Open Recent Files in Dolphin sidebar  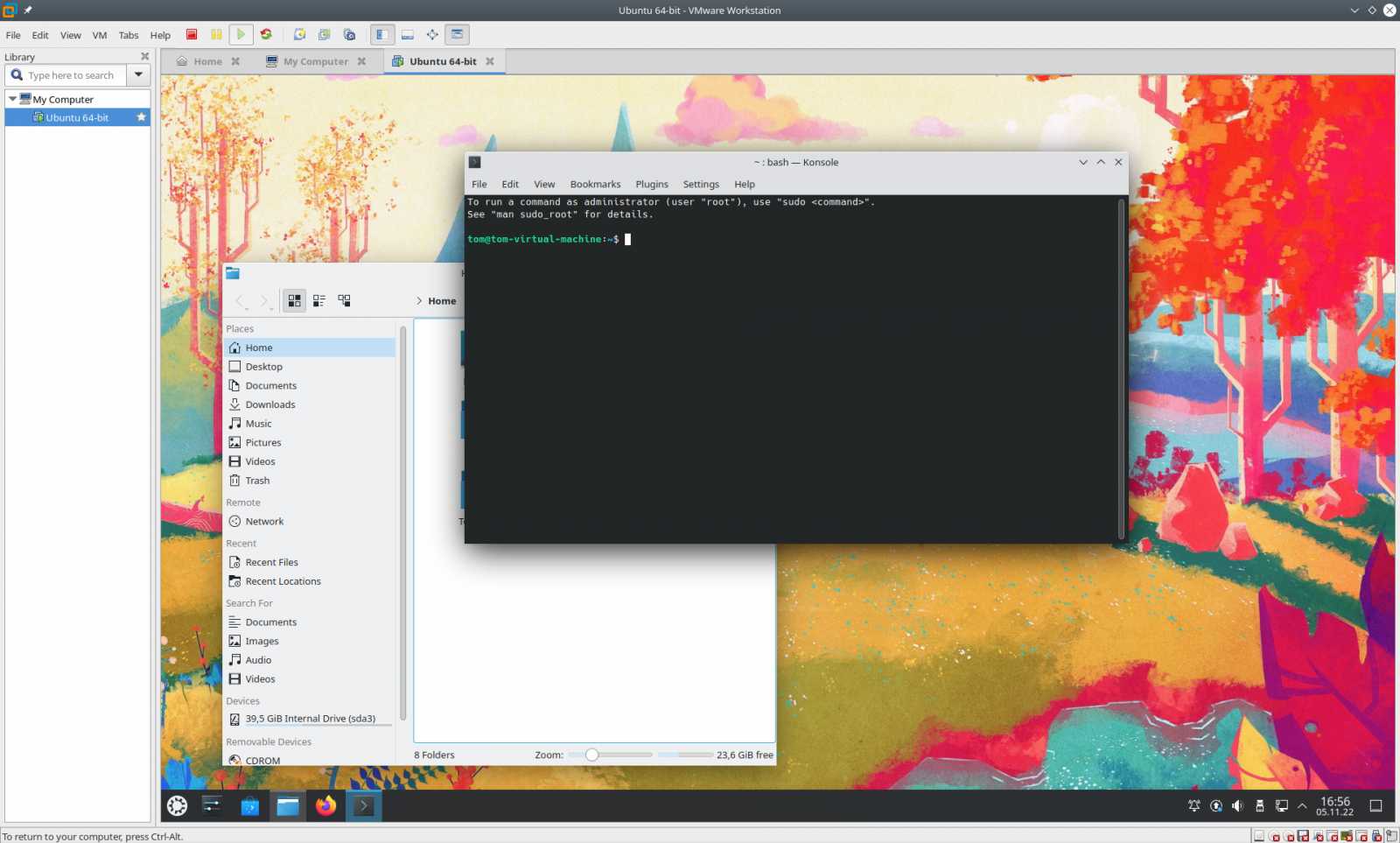pos(310,563)
